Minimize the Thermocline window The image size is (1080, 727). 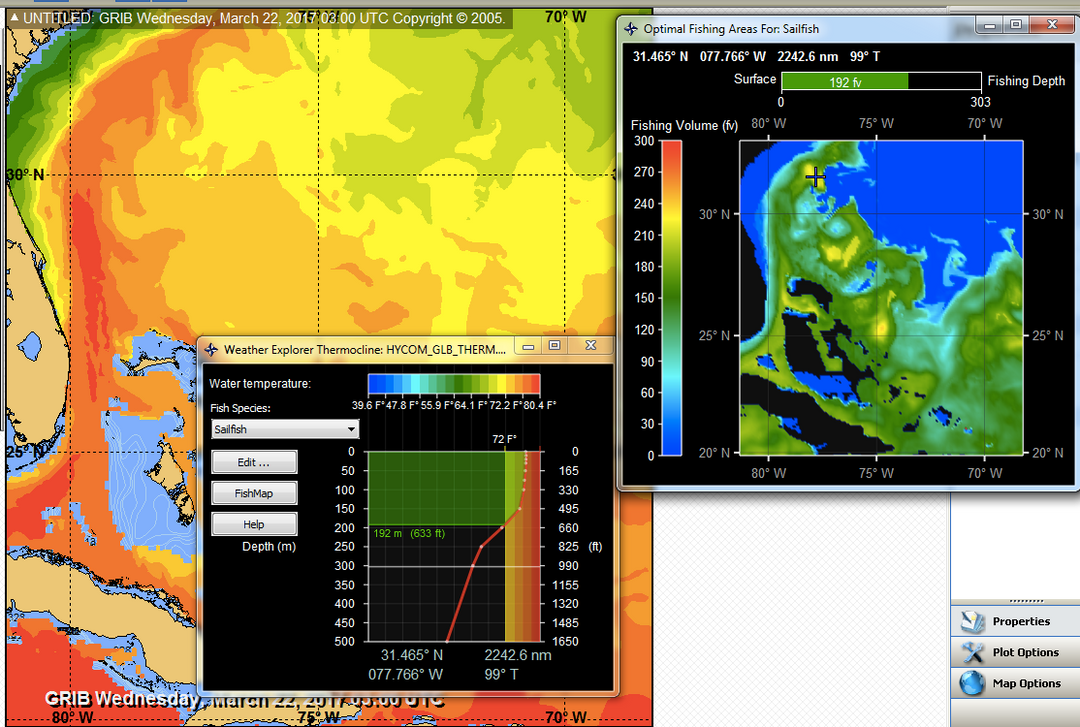527,345
